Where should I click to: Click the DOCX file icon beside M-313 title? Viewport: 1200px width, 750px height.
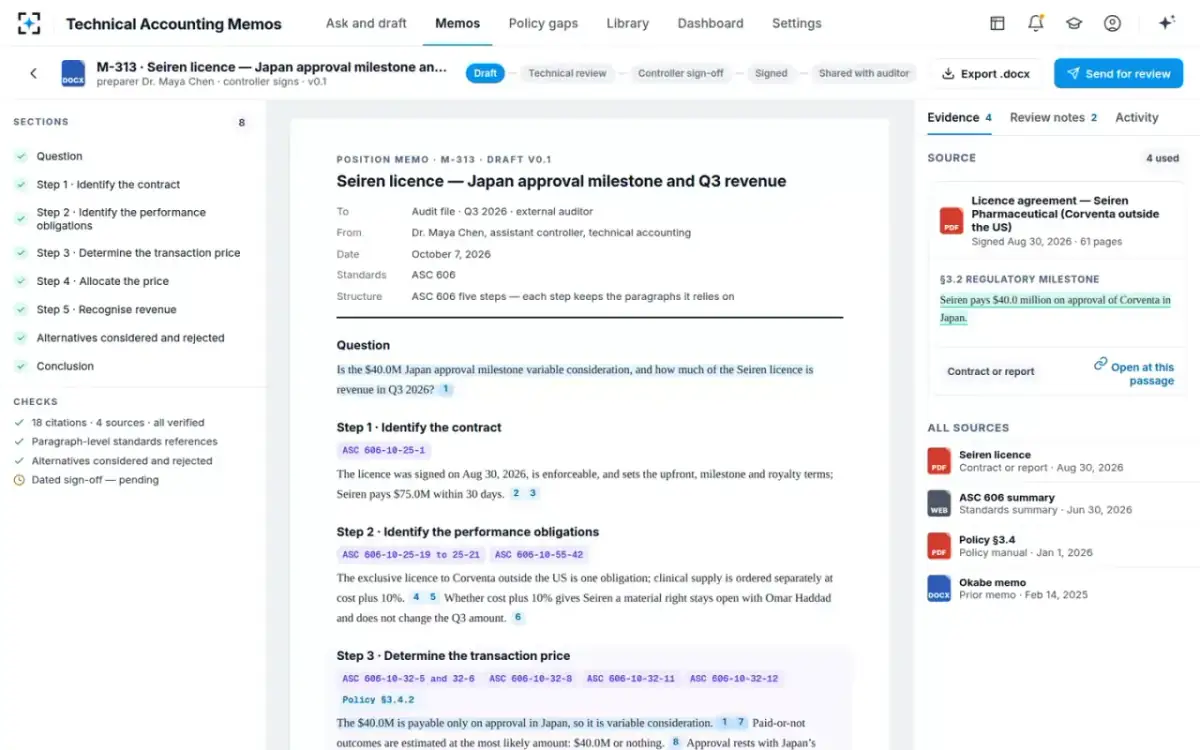[73, 73]
